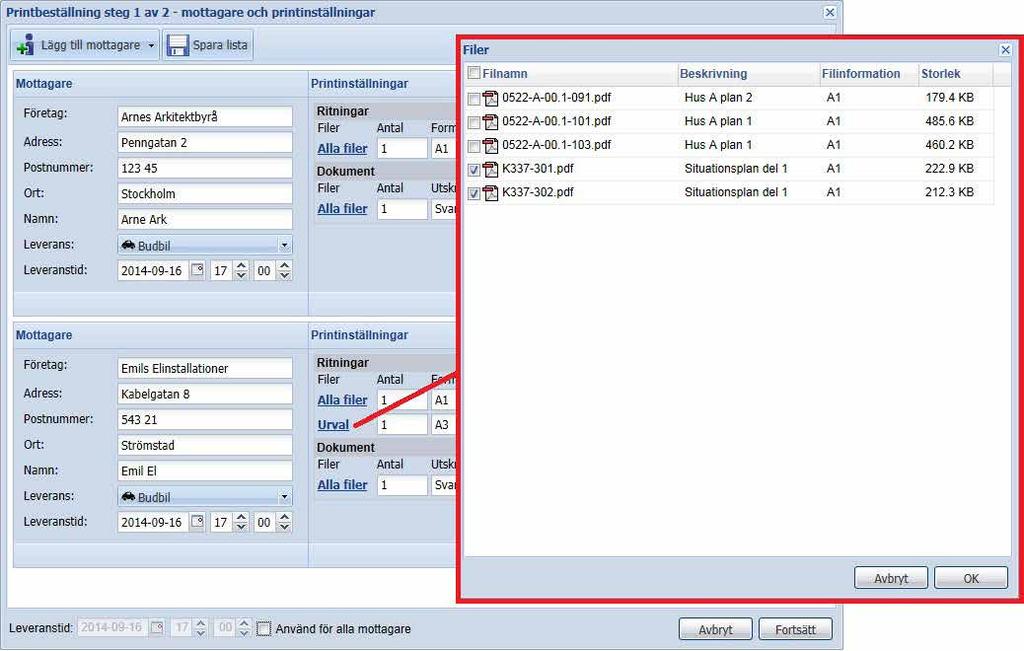Screen dimensions: 1024x651
Task: Click Adress field containing Penngatan 2
Action: [205, 142]
